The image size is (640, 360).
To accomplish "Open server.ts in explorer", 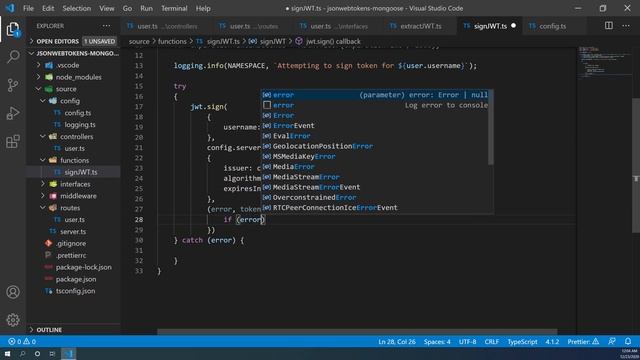I will (73, 231).
